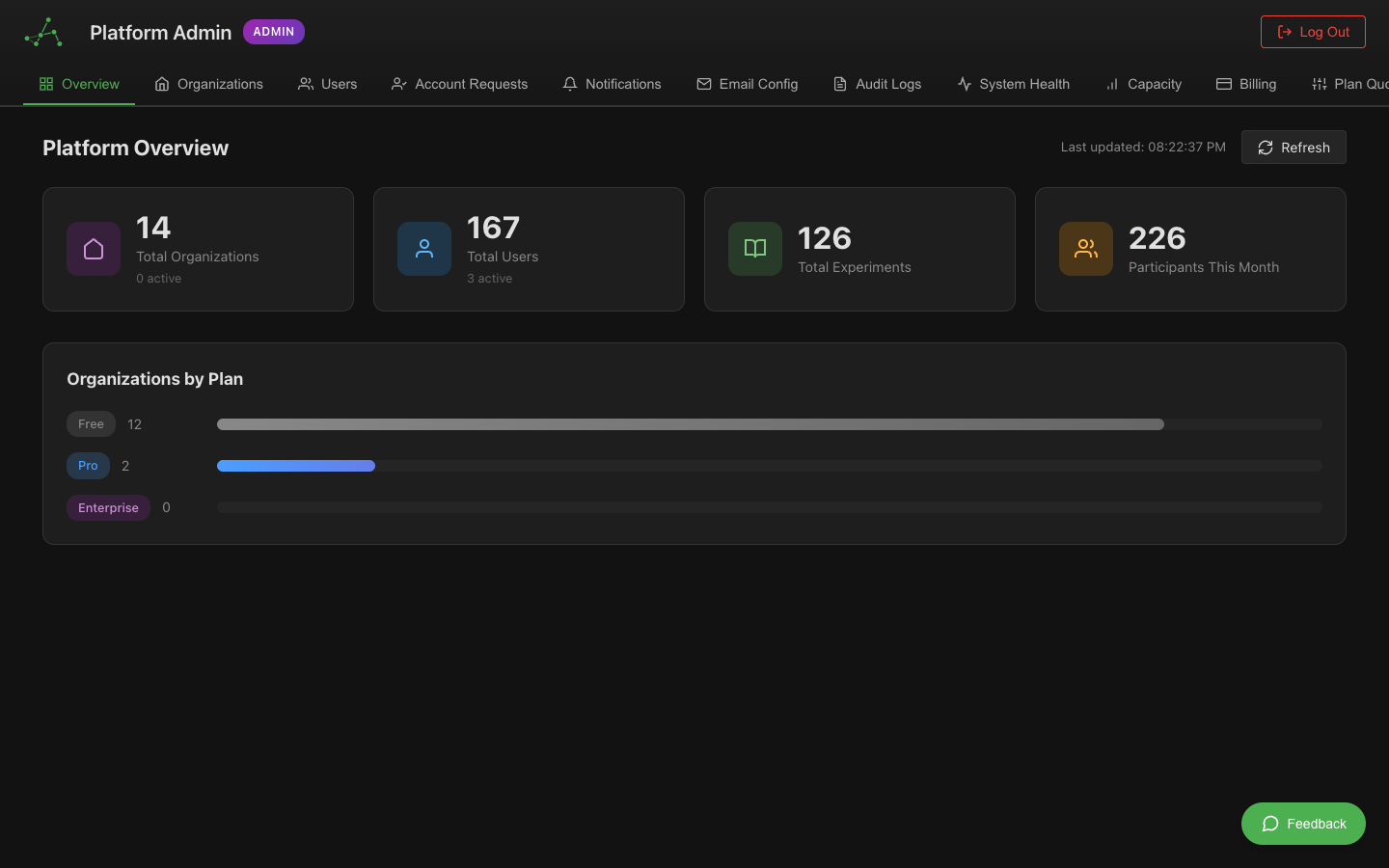1389x868 pixels.
Task: Click the Plan Quotas sliders icon
Action: tap(1319, 84)
